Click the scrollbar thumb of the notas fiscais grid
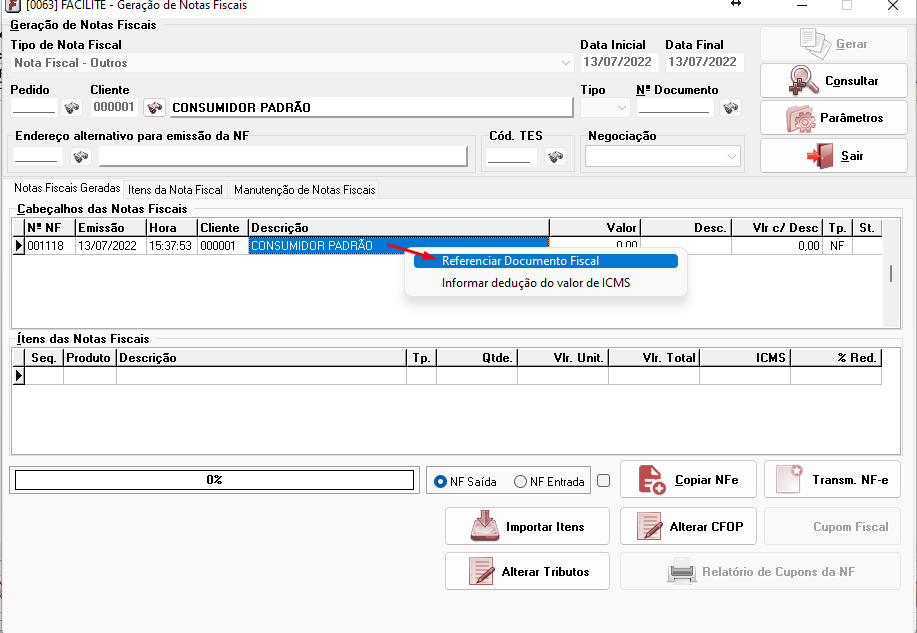This screenshot has width=917, height=633. (x=891, y=273)
